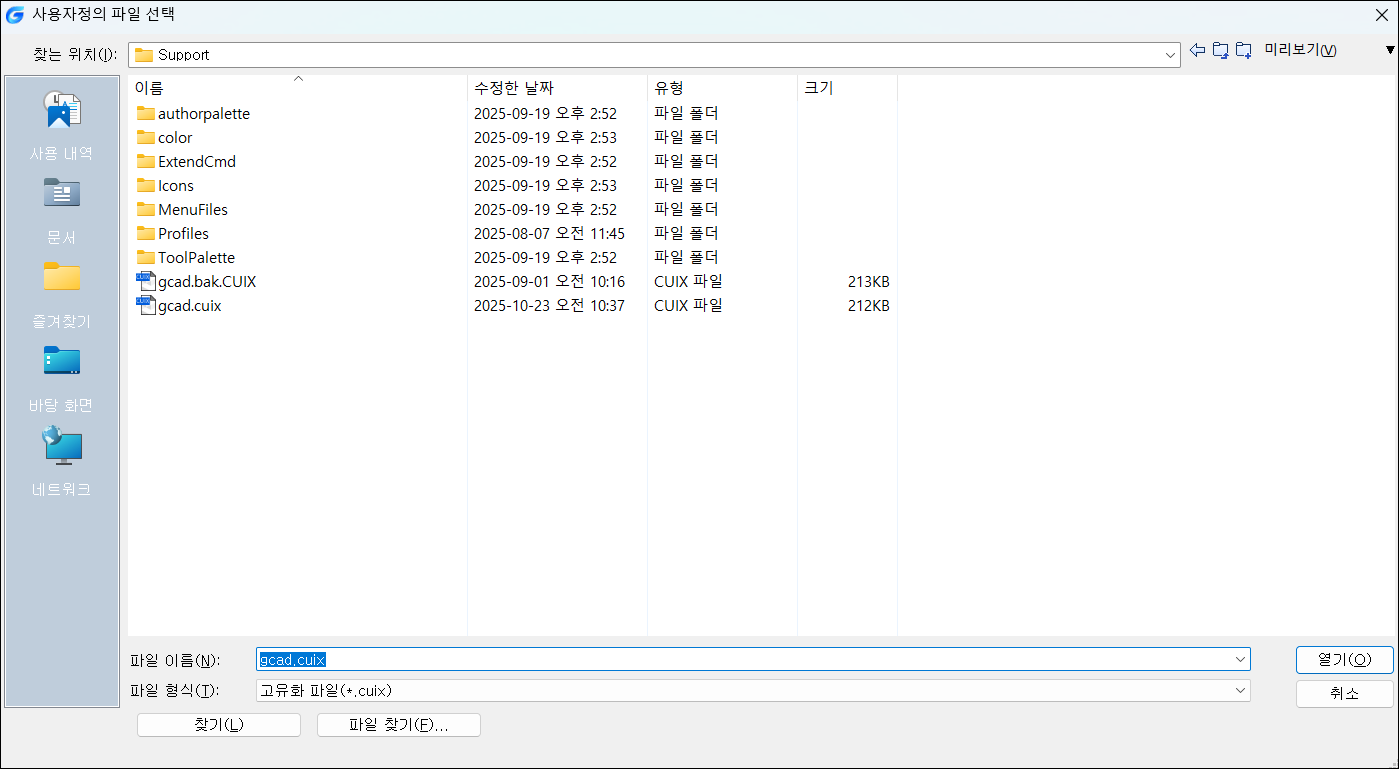Open 문서 (Documents) sidebar shortcut
This screenshot has height=769, width=1399.
tap(62, 209)
